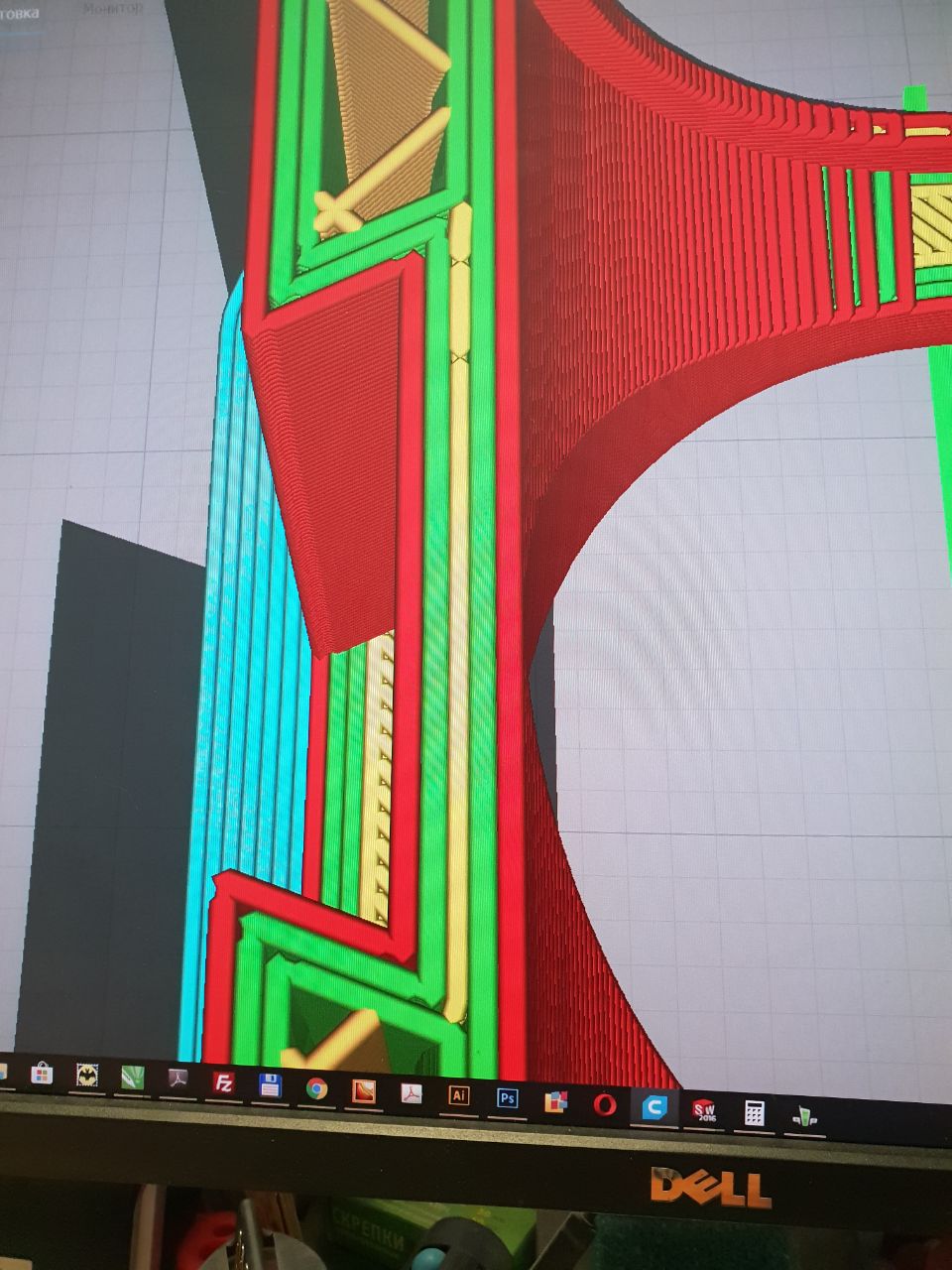Open Google Chrome from the taskbar
Screen dimensions: 952x1270
coord(316,1088)
